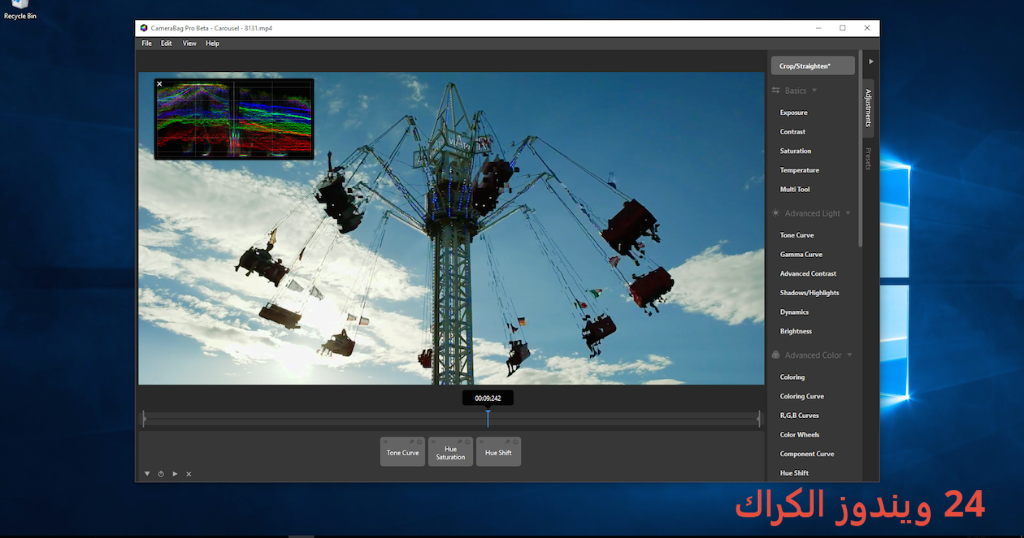Collapse the Basics section arrow
Viewport: 1024px width, 538px height.
coord(814,90)
